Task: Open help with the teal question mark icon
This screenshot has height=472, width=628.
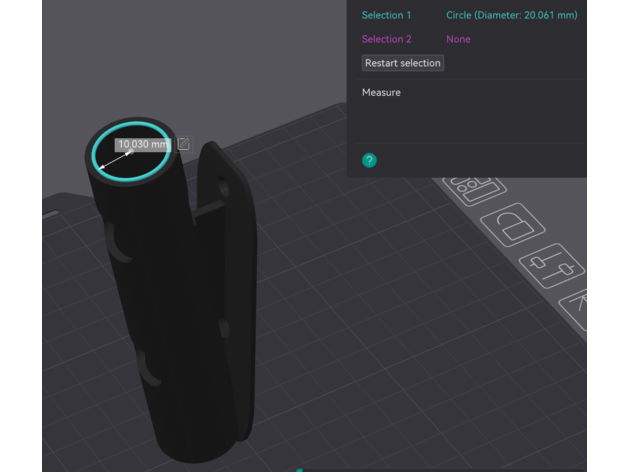Action: click(x=369, y=160)
